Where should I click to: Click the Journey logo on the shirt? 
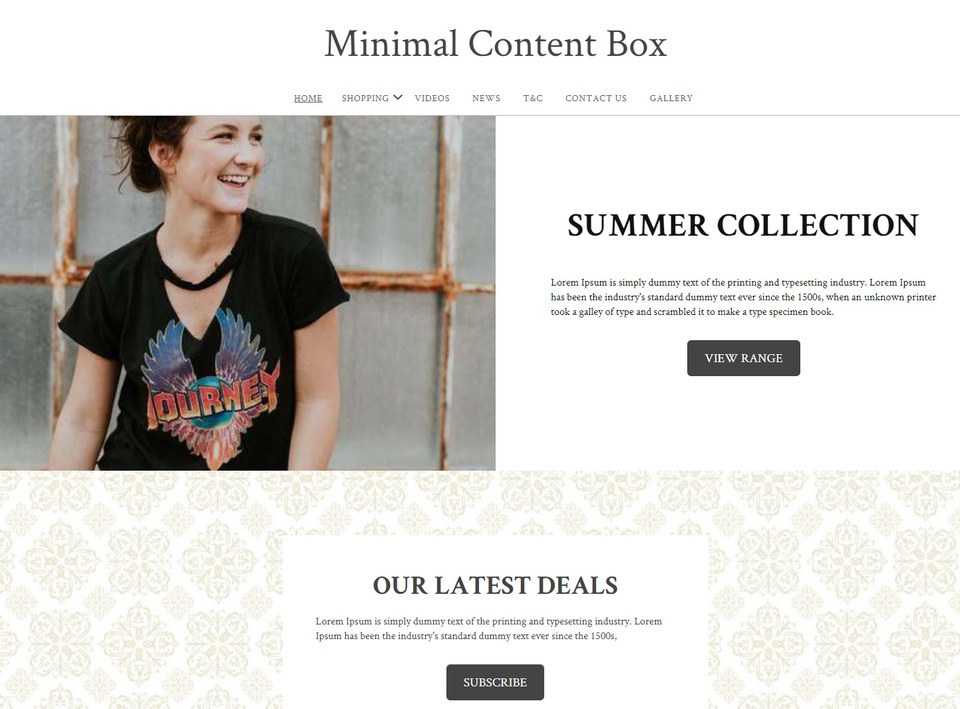[210, 390]
